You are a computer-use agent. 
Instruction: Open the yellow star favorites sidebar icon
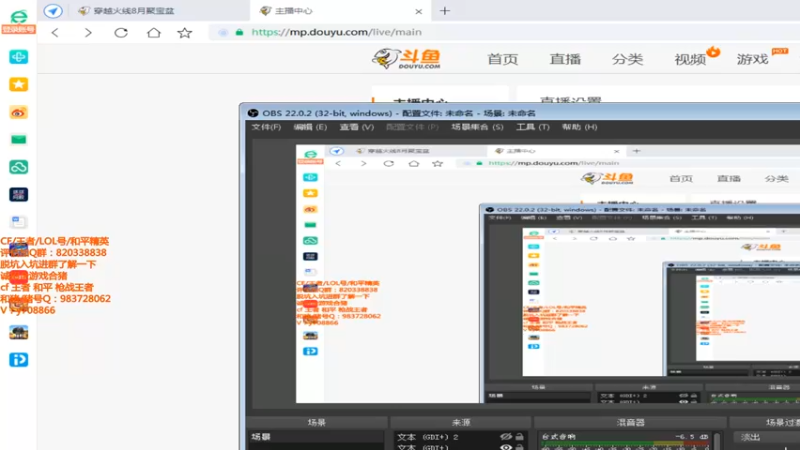click(18, 84)
